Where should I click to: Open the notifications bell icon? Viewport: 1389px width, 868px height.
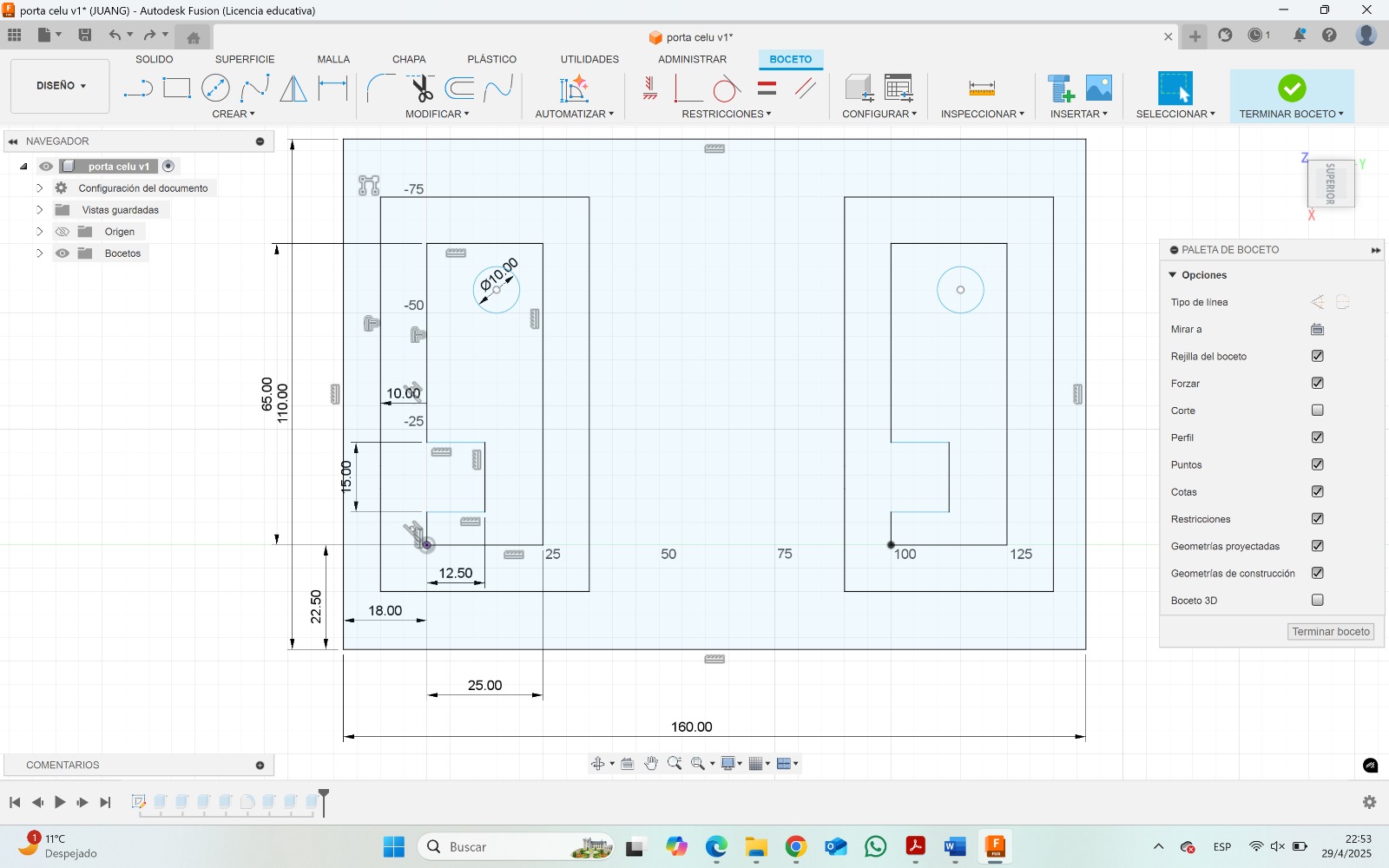(1299, 36)
